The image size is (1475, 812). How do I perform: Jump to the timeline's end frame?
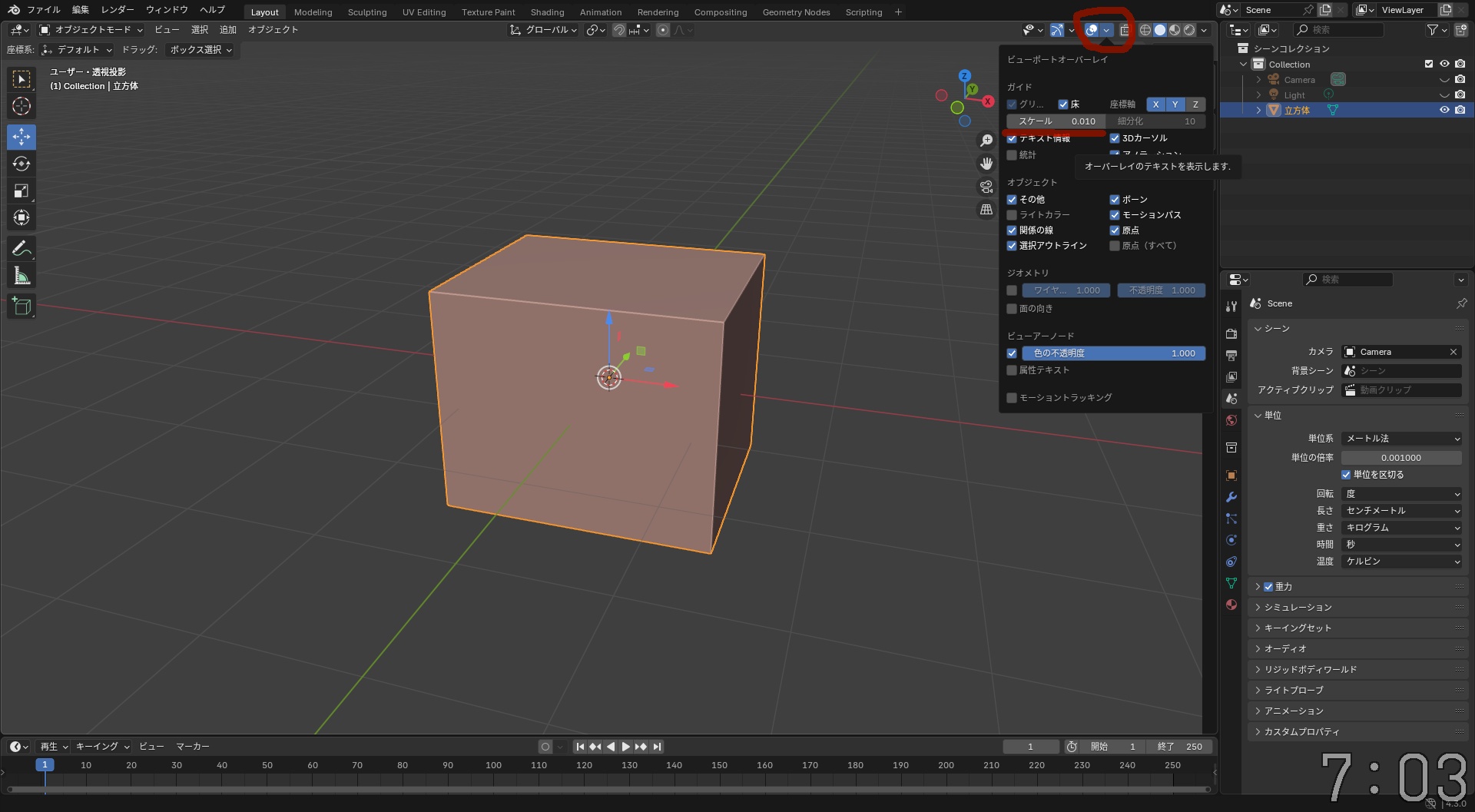[657, 747]
